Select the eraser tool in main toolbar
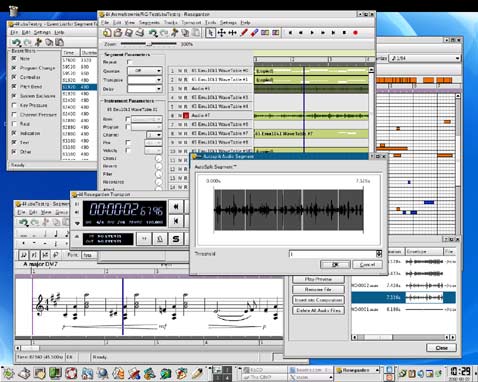This screenshot has height=382, width=478. (255, 33)
